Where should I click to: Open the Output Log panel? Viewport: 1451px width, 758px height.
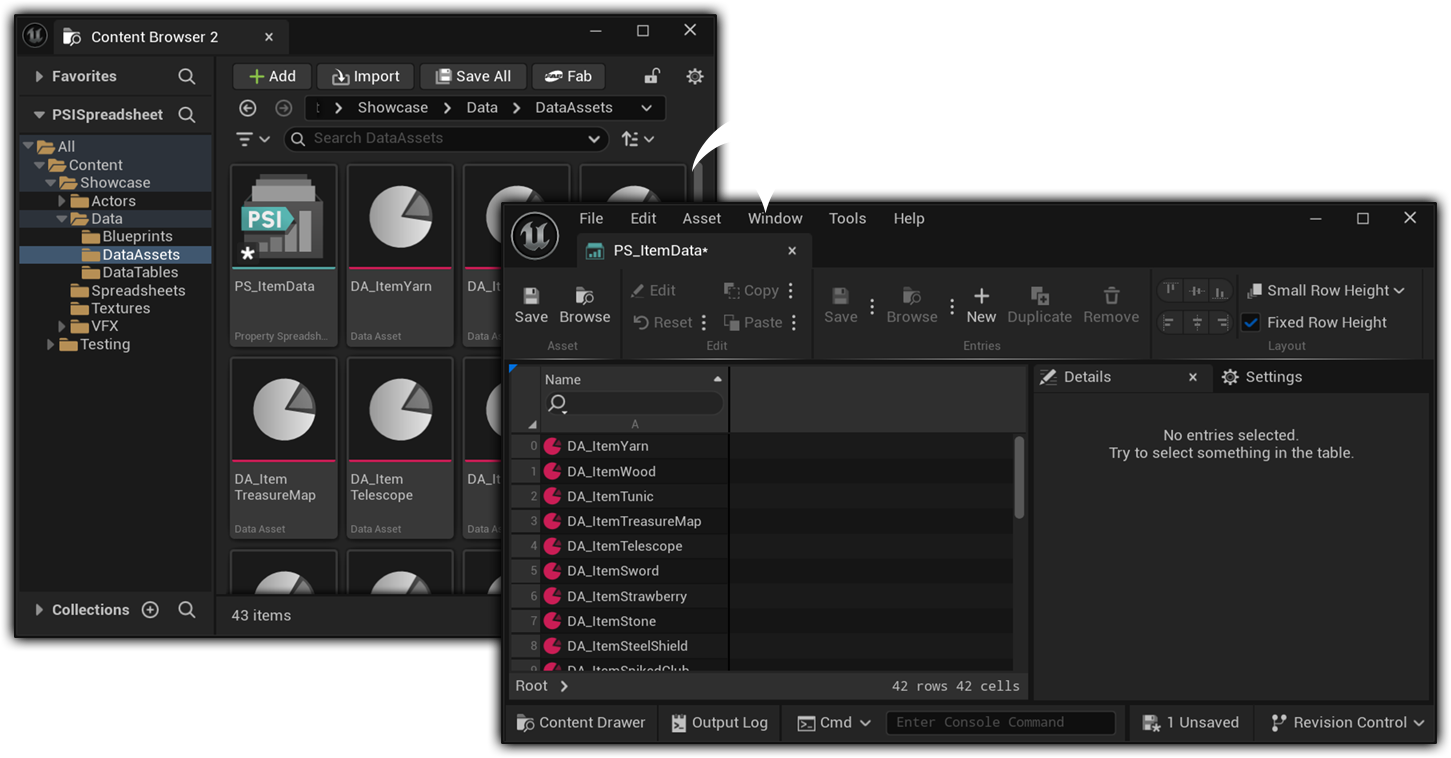[719, 722]
